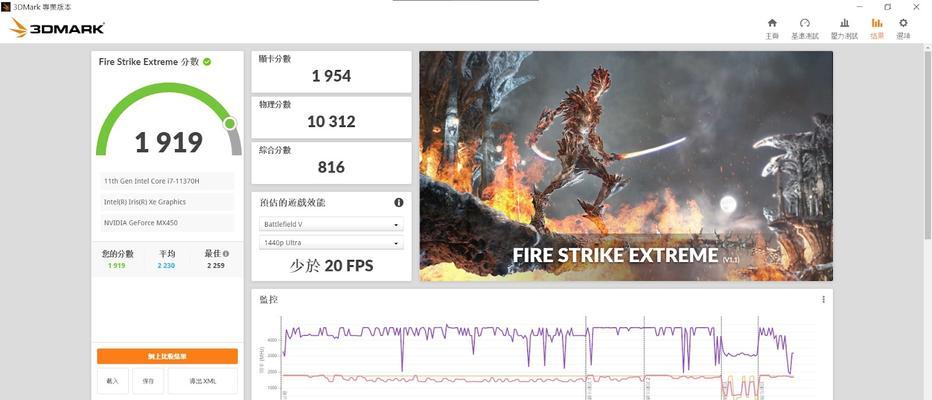
Task: Click the combined score 816 card
Action: click(331, 163)
